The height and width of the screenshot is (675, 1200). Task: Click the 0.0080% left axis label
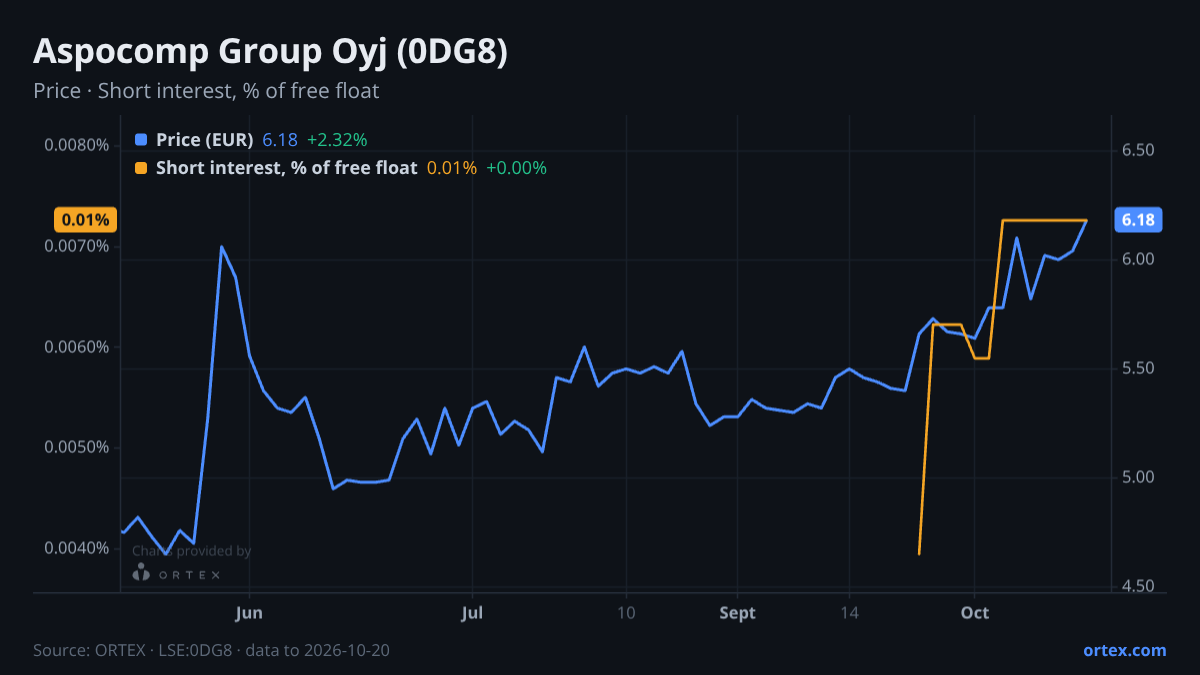76,145
